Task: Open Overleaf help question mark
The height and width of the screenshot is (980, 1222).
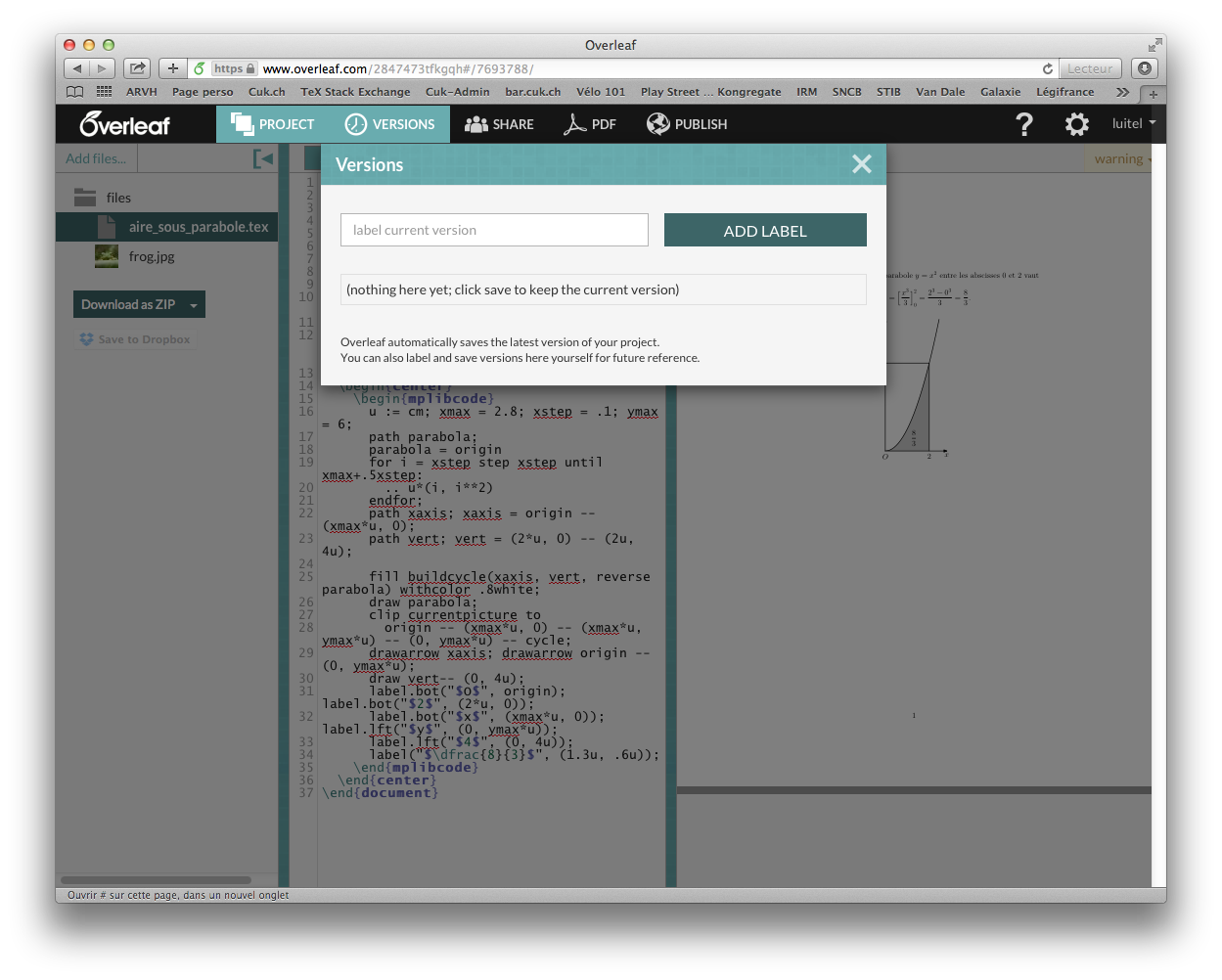Action: tap(1024, 124)
